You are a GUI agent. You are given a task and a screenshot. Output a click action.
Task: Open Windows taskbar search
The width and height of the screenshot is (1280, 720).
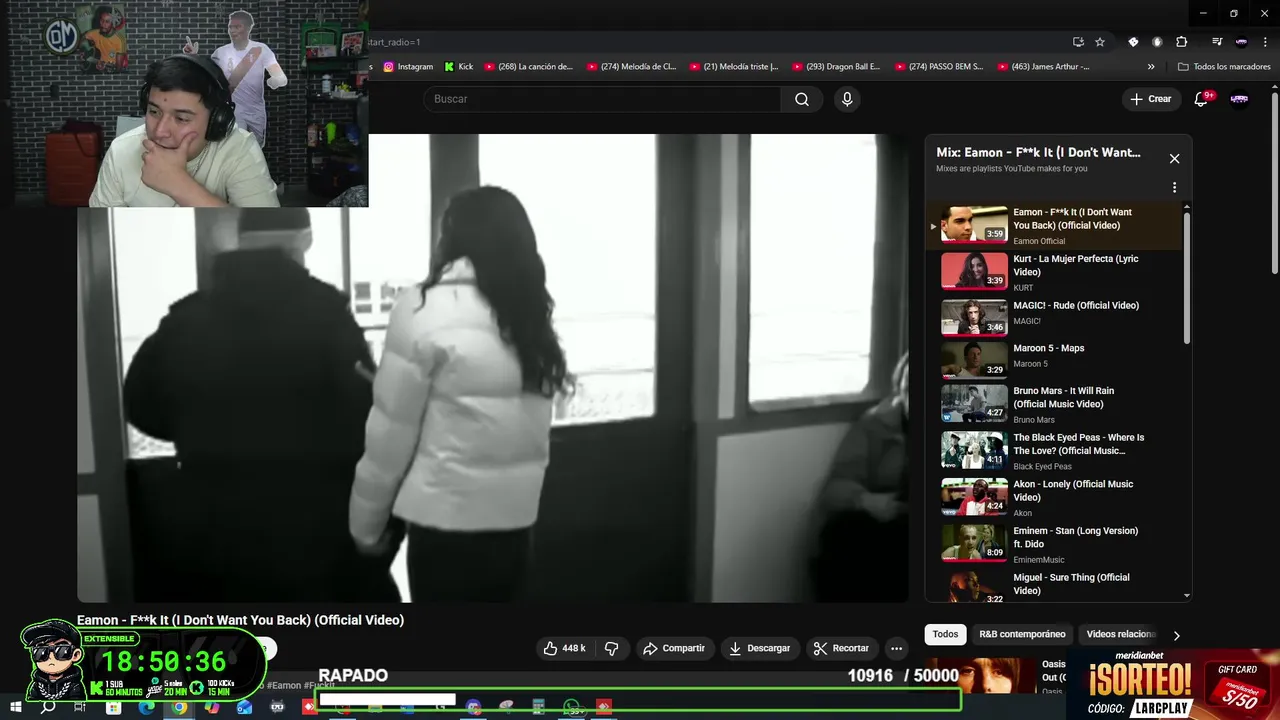[48, 707]
